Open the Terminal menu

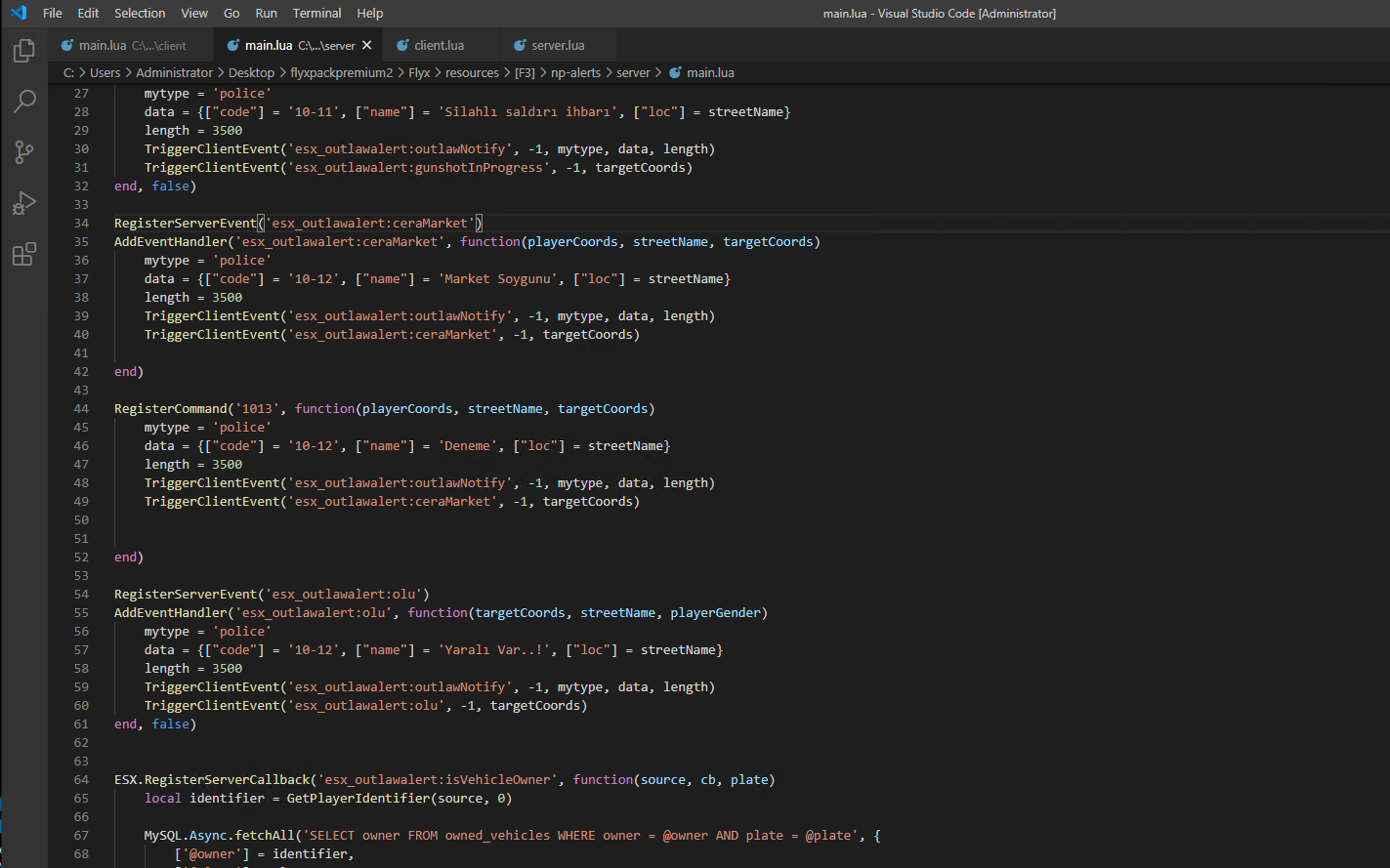pyautogui.click(x=316, y=13)
